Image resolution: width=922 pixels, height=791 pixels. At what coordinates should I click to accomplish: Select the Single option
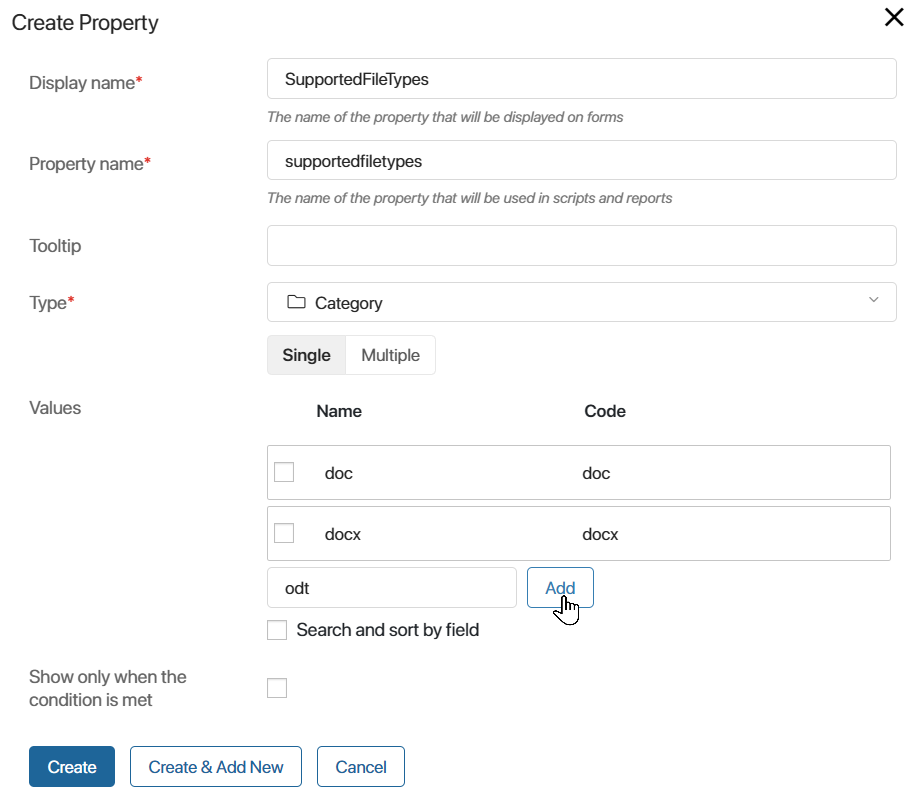click(306, 355)
